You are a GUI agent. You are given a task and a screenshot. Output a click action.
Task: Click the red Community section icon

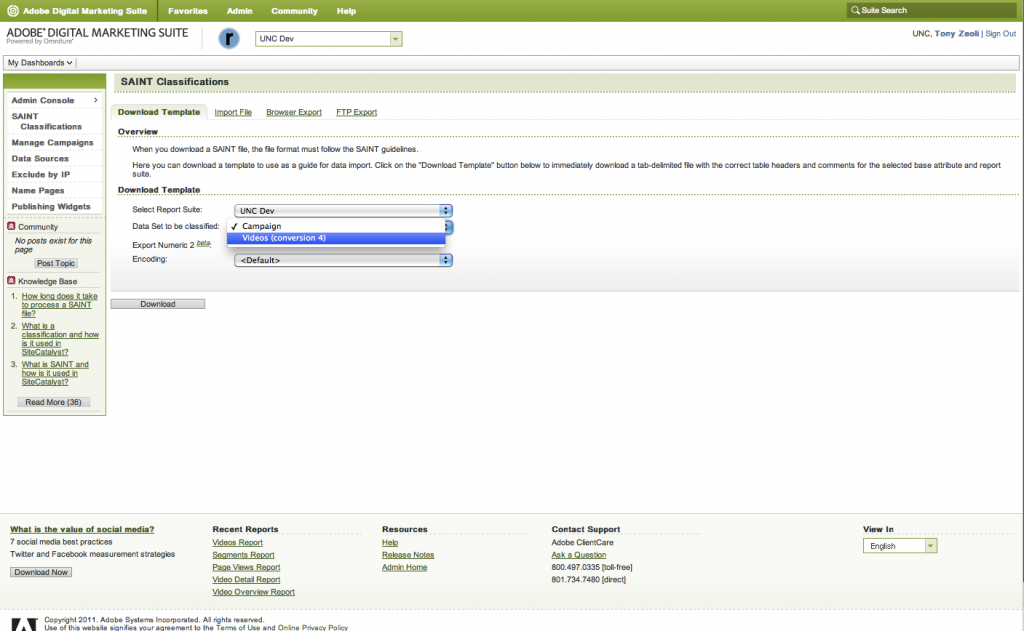click(11, 226)
